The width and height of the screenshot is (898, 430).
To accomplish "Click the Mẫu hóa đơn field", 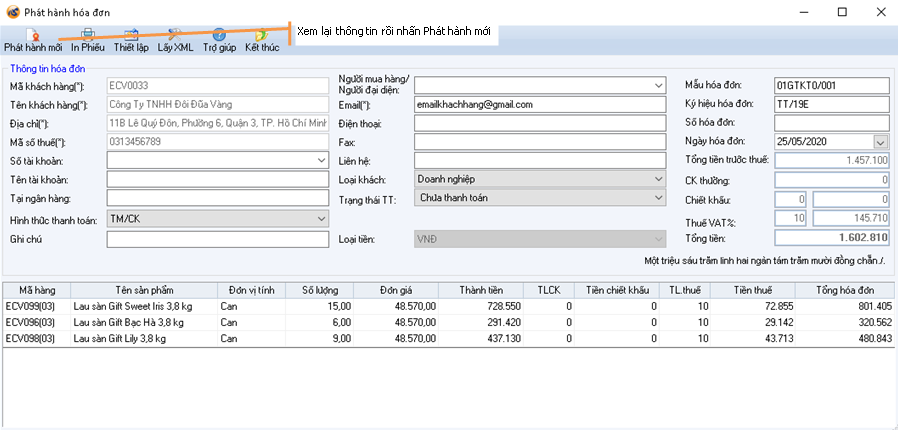I will coord(832,85).
